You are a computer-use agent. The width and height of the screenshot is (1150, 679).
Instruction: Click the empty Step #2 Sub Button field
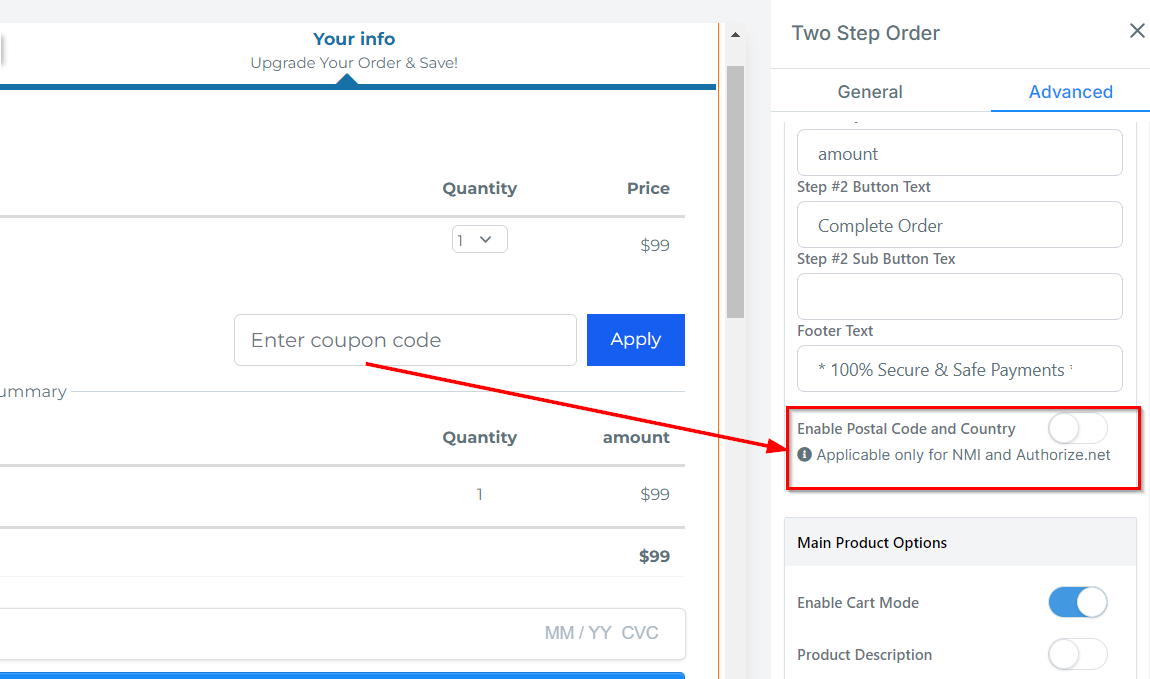point(959,297)
